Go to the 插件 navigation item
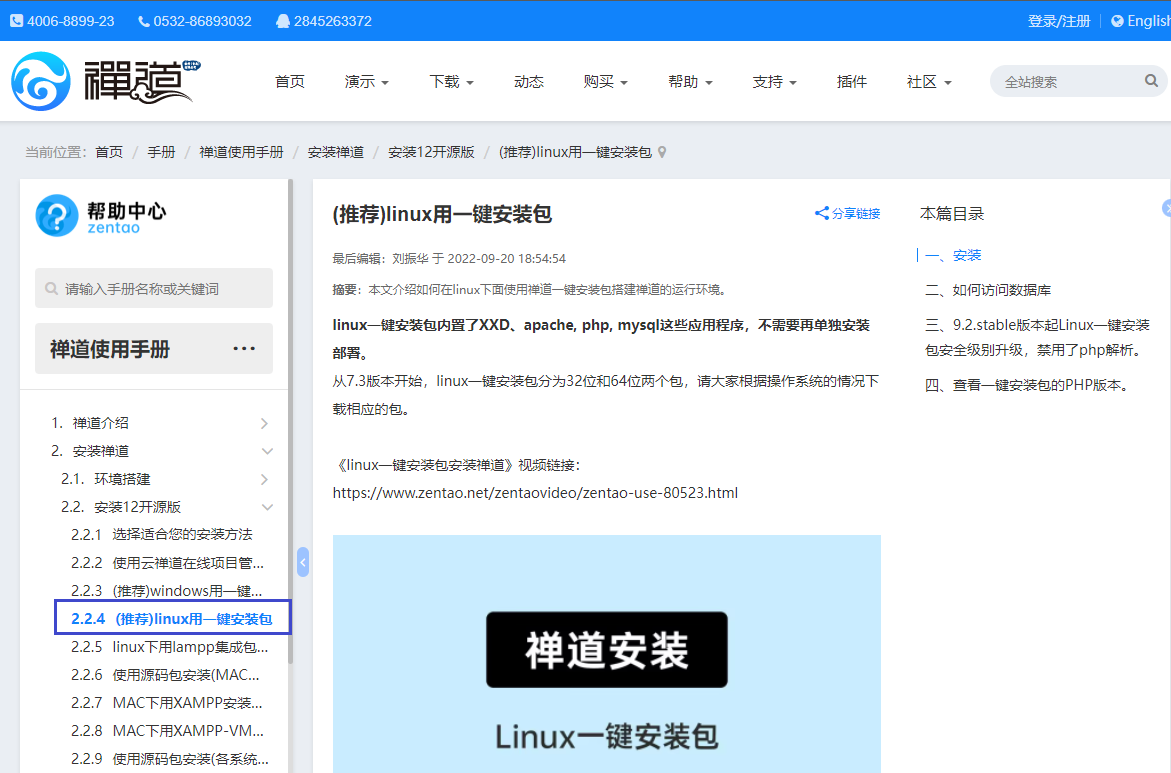The image size is (1171, 773). [x=851, y=82]
